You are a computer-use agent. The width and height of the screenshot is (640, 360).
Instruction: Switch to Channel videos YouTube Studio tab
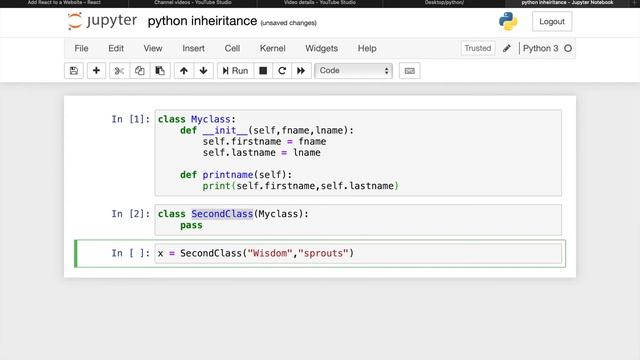[193, 3]
